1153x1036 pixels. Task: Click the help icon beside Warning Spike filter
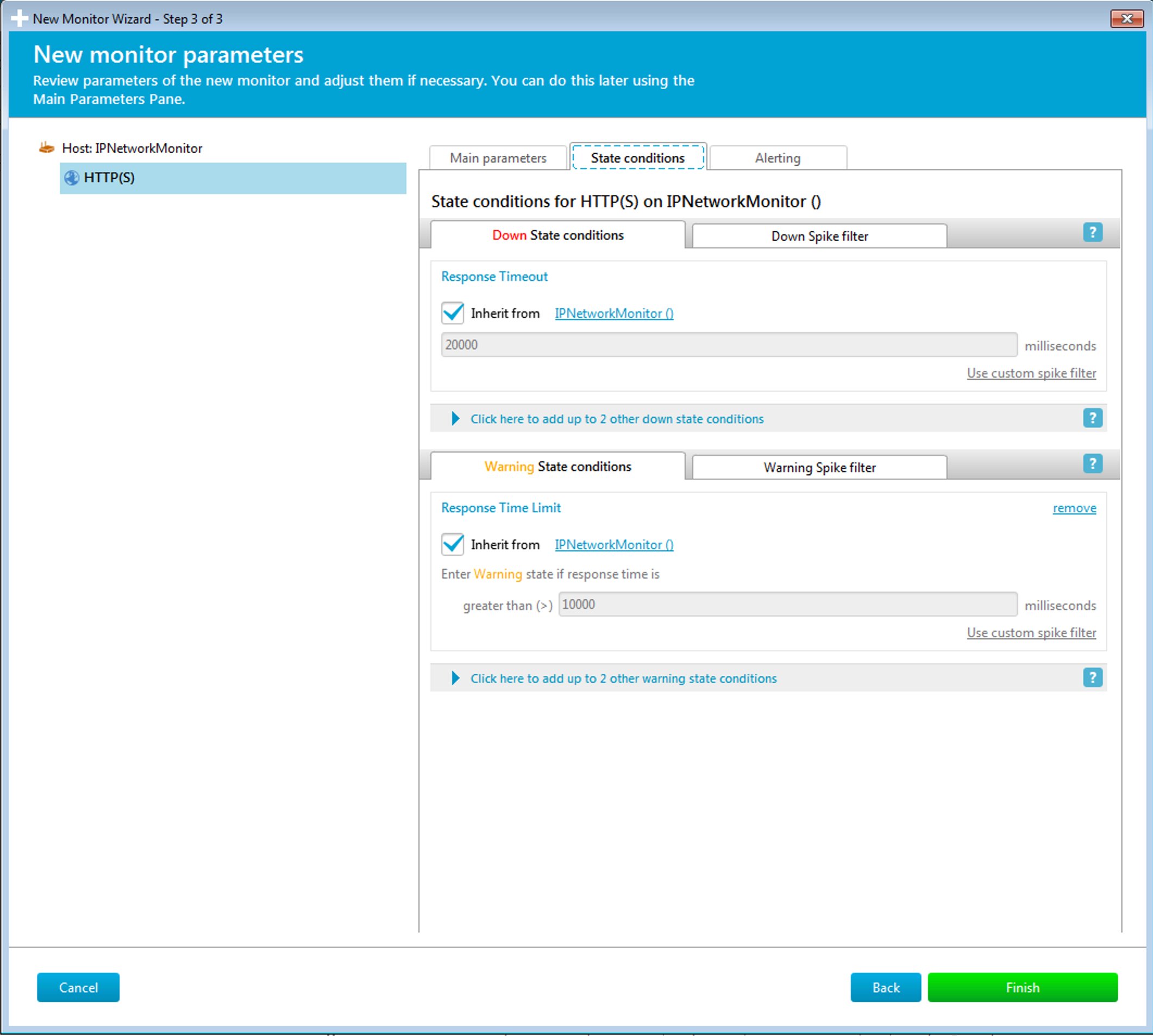point(1093,464)
